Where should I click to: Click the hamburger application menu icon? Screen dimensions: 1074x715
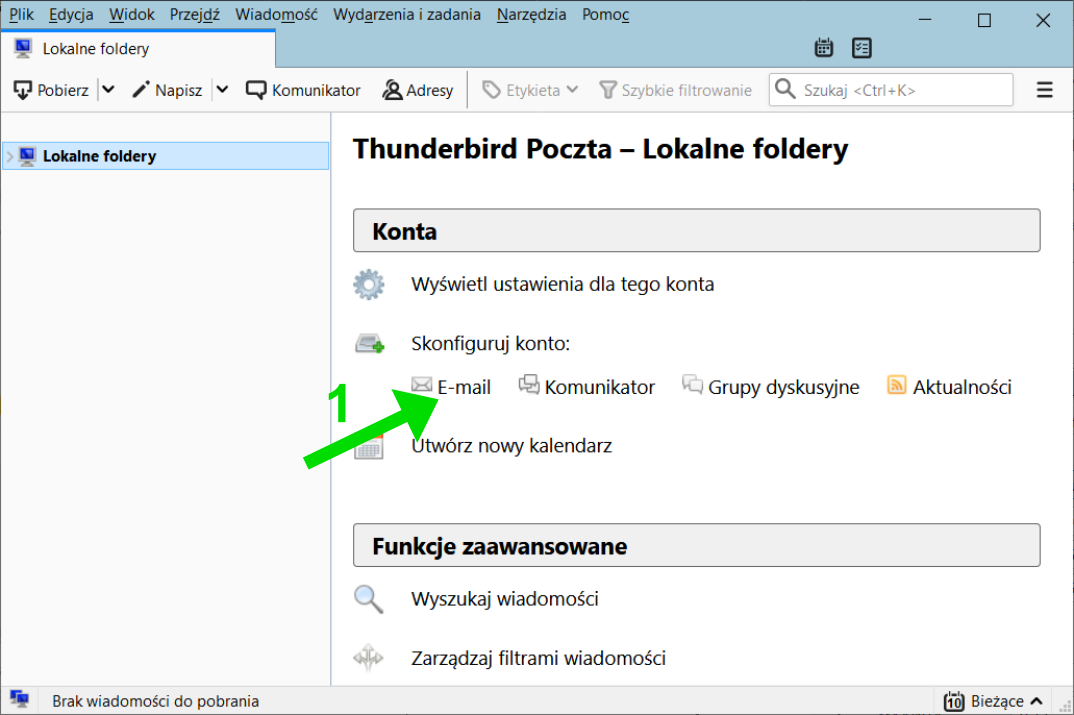[1045, 90]
